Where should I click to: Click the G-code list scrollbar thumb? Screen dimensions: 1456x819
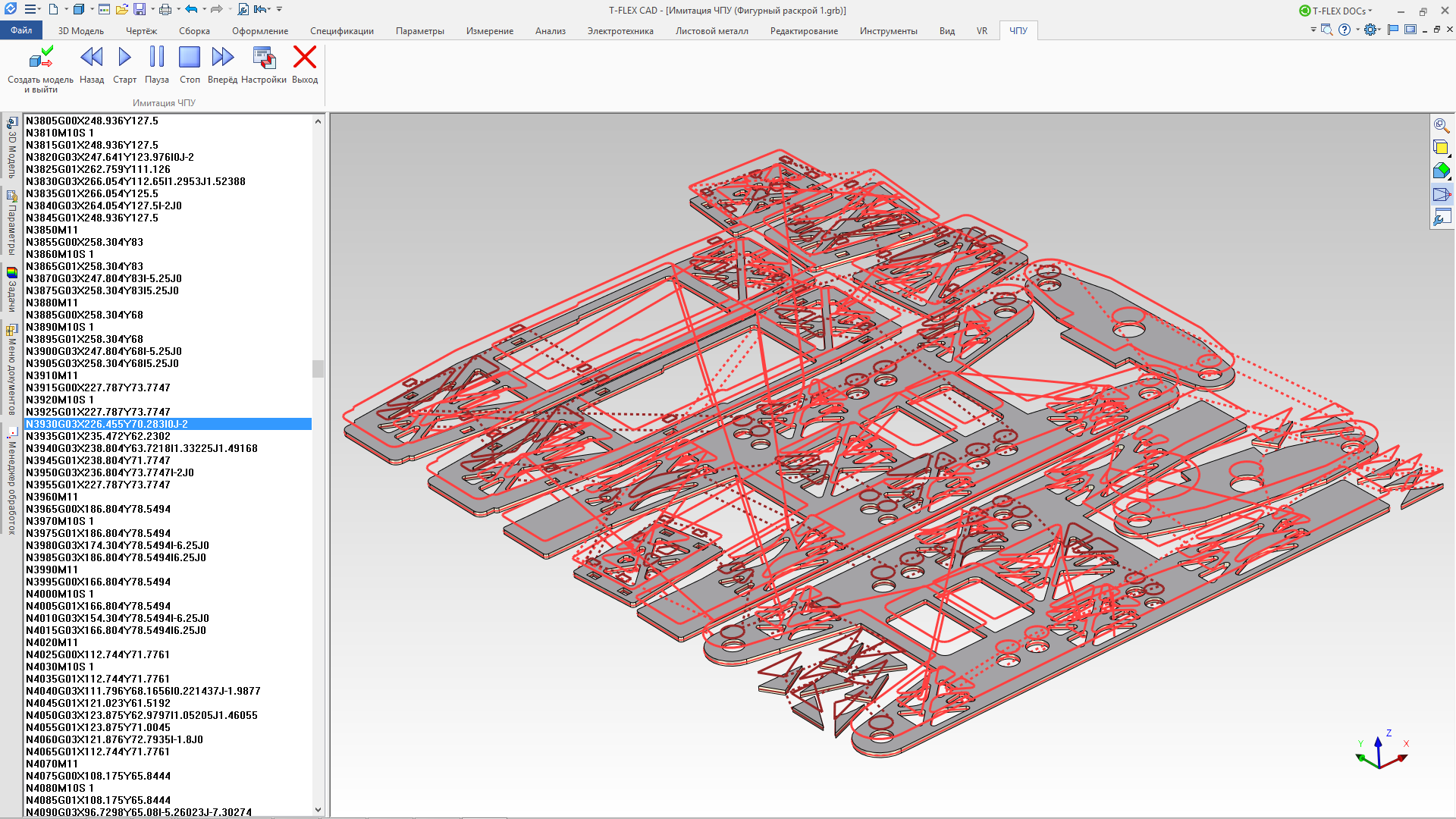coord(318,369)
